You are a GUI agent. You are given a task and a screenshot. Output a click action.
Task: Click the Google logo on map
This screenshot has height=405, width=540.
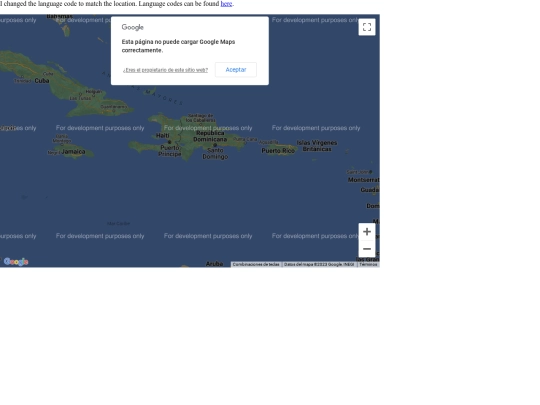tap(16, 262)
